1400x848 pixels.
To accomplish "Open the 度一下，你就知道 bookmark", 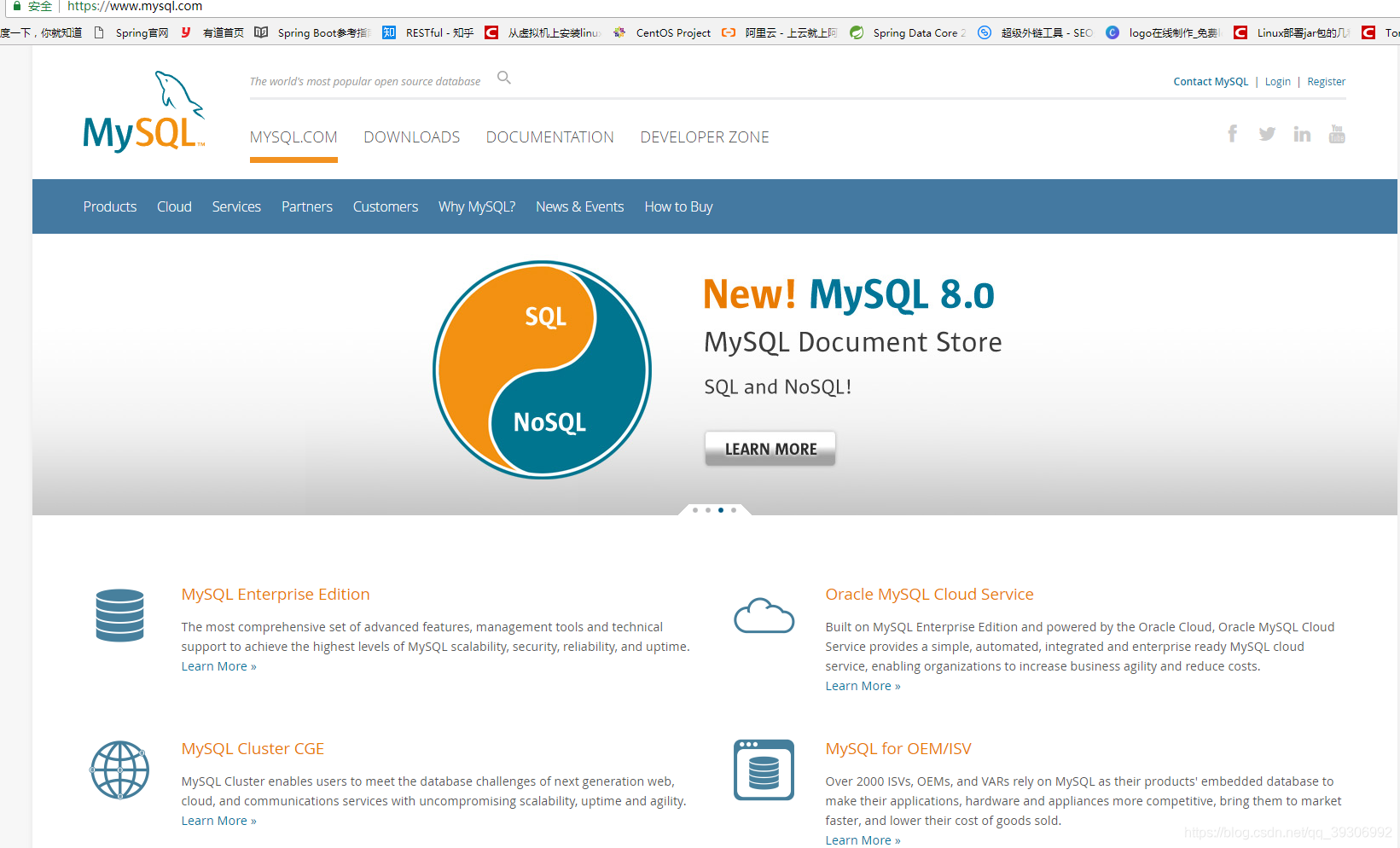I will point(41,32).
